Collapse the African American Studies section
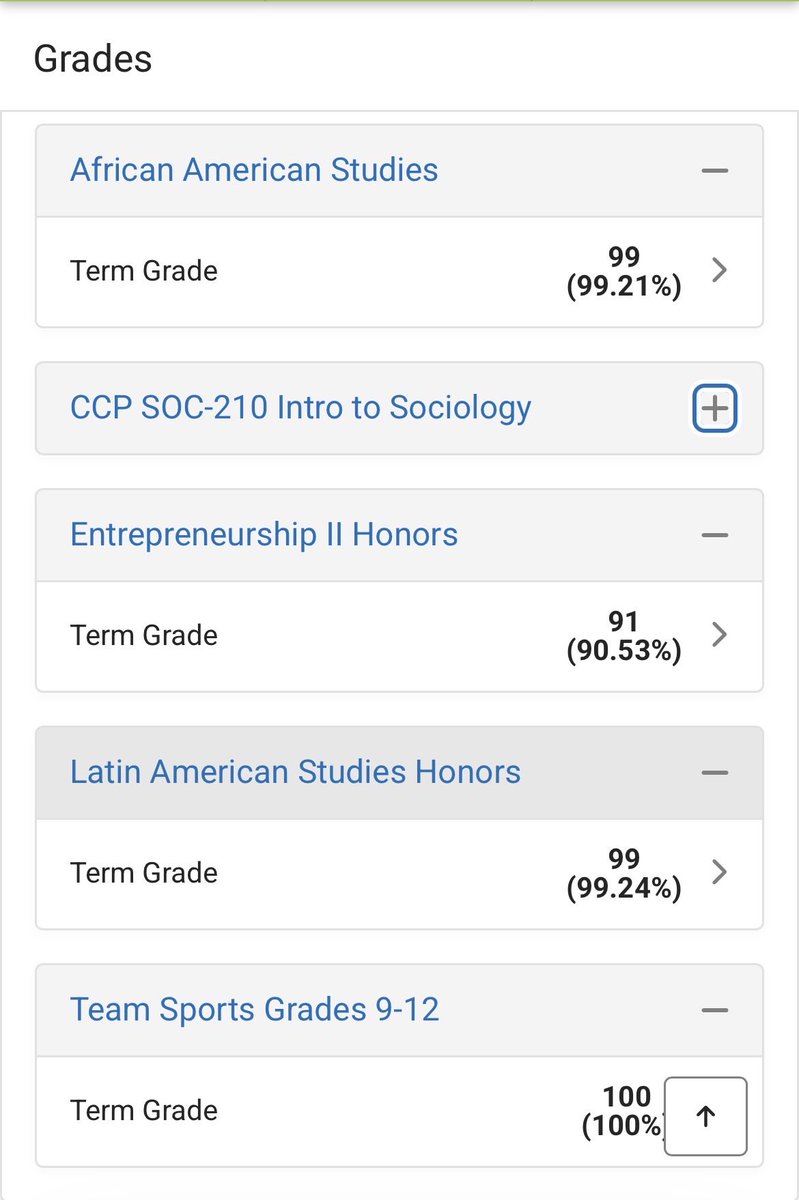This screenshot has width=799, height=1200. pyautogui.click(x=714, y=171)
